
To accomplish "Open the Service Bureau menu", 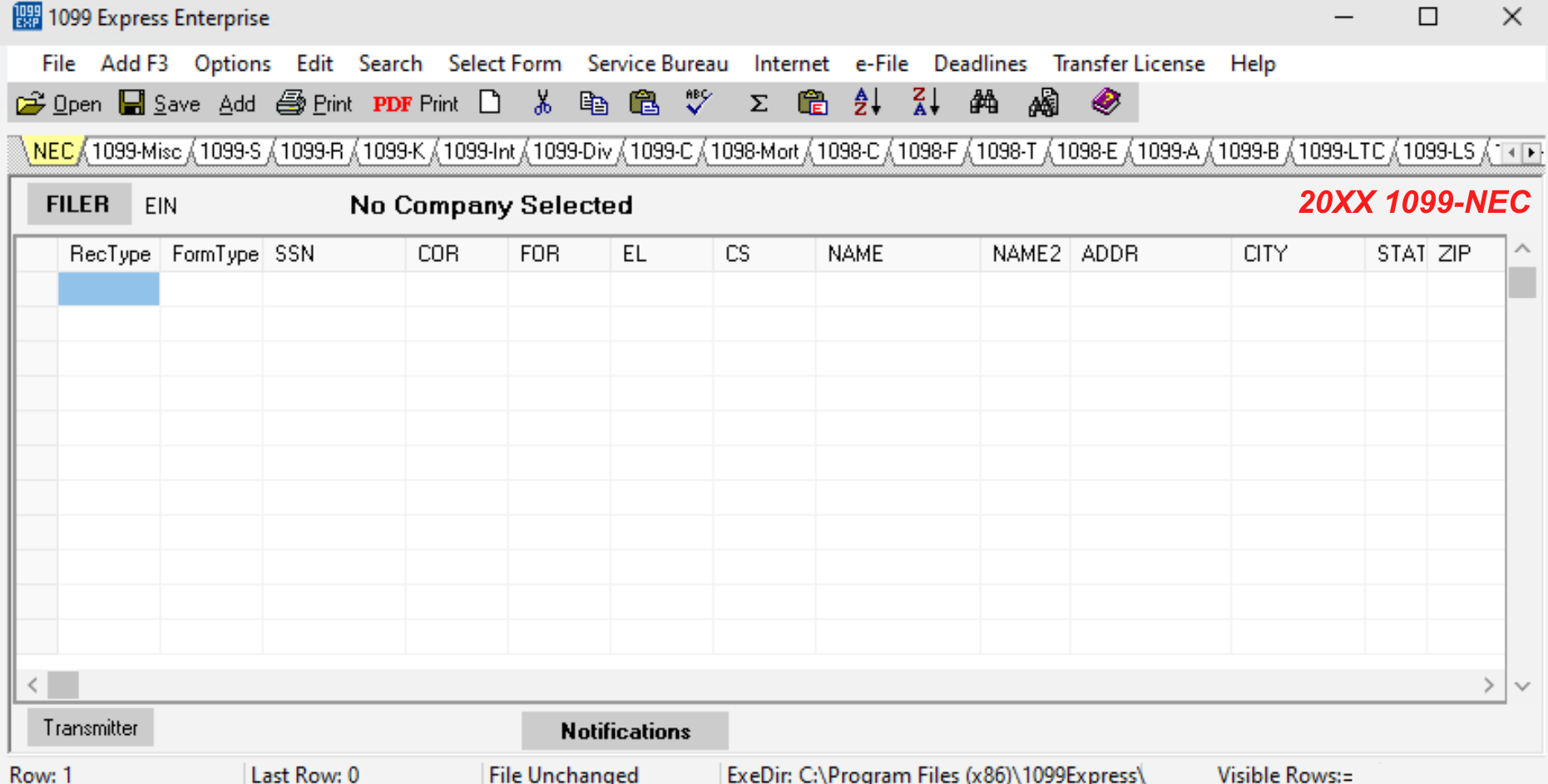I will [657, 64].
